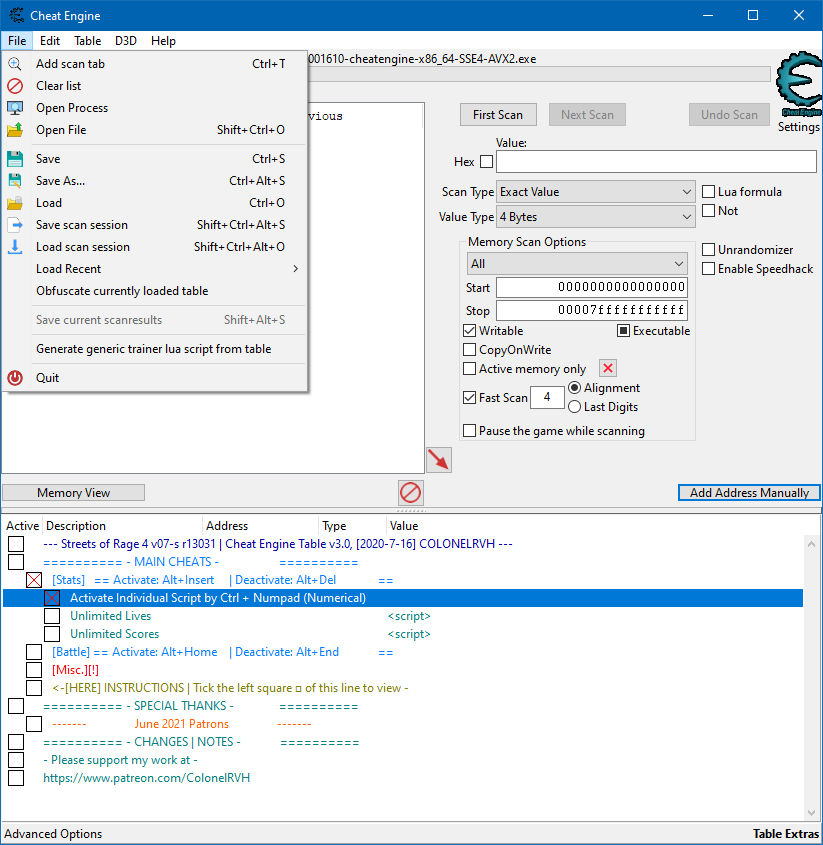The height and width of the screenshot is (845, 823).
Task: Click the Save As floppy icon
Action: coord(15,181)
